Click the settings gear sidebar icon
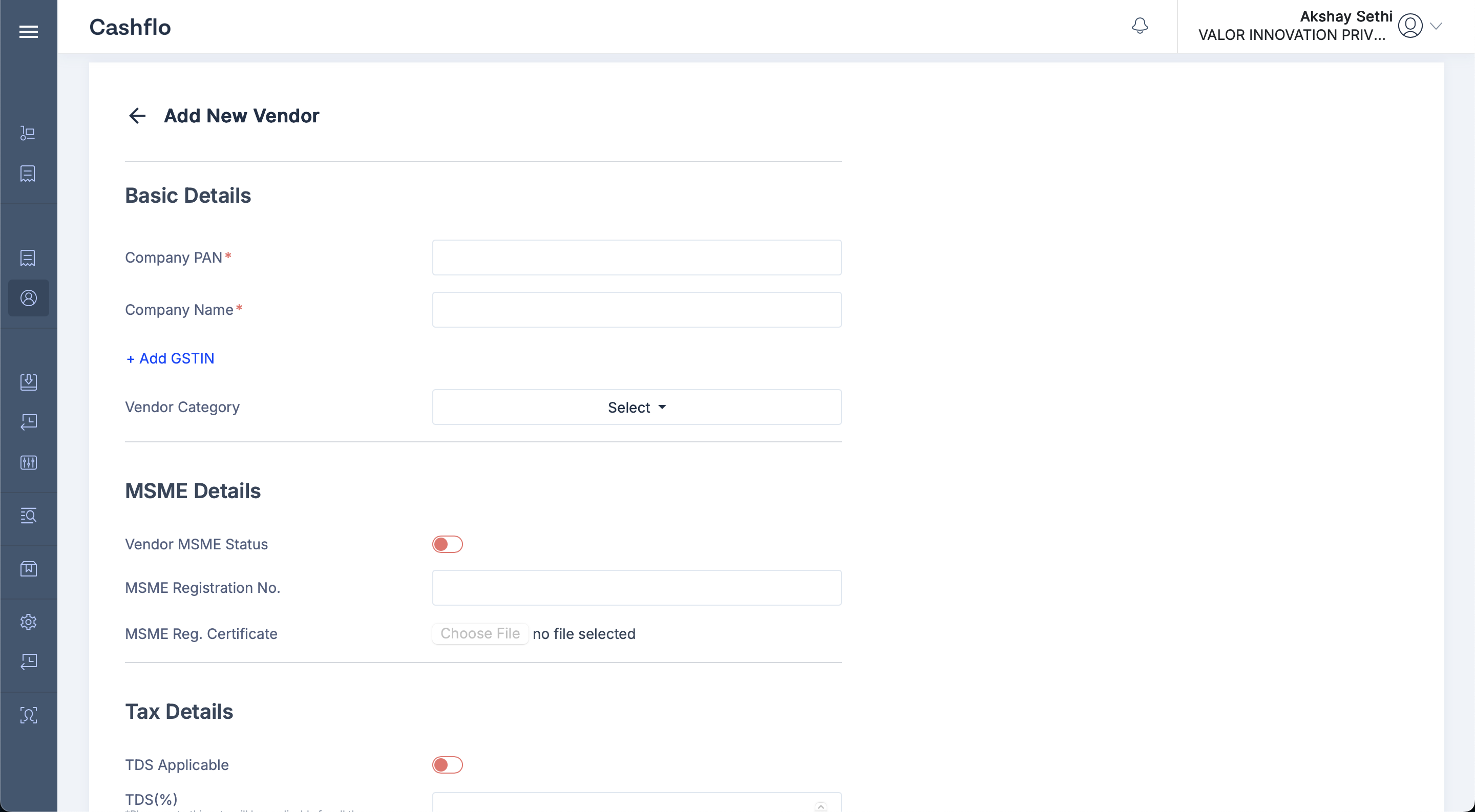Viewport: 1475px width, 812px height. (29, 622)
